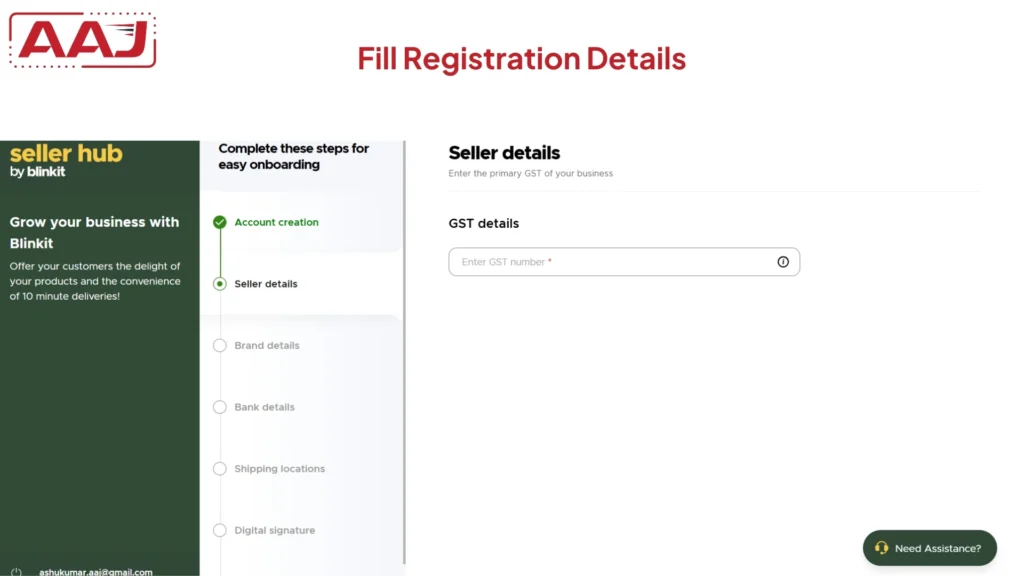Select the Brand details step circle

(x=220, y=345)
